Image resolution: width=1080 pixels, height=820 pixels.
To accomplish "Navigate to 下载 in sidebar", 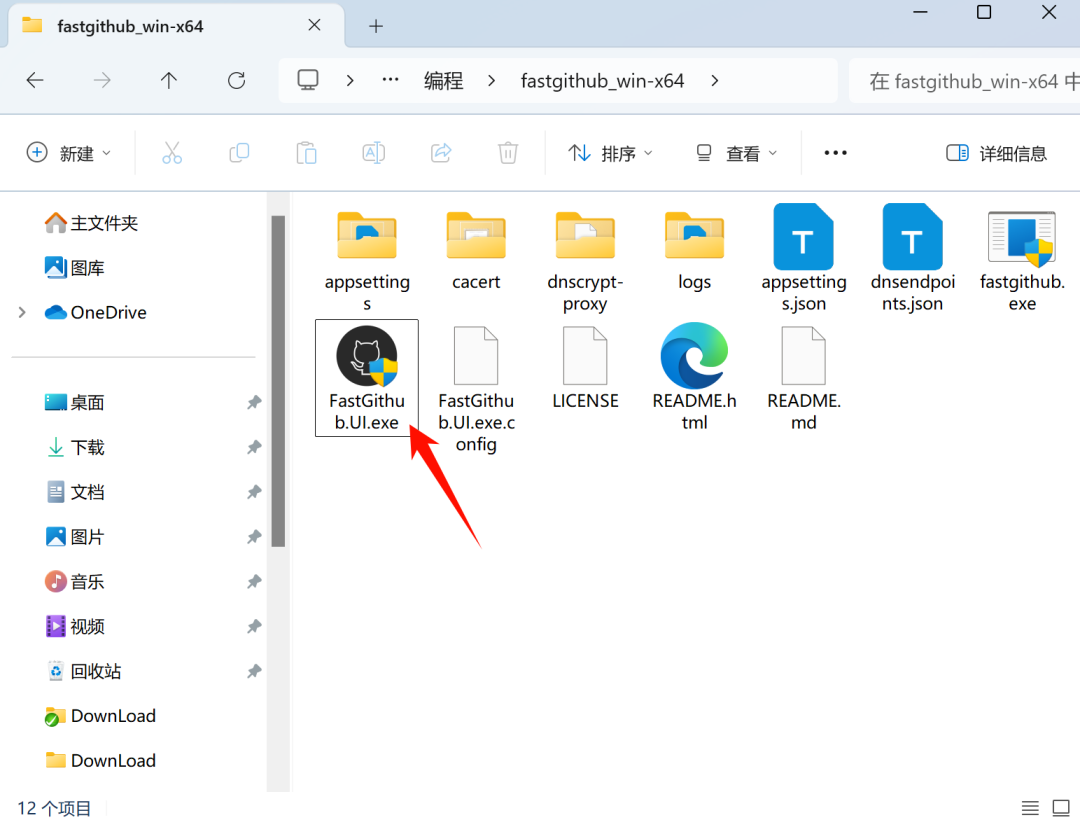I will (87, 447).
